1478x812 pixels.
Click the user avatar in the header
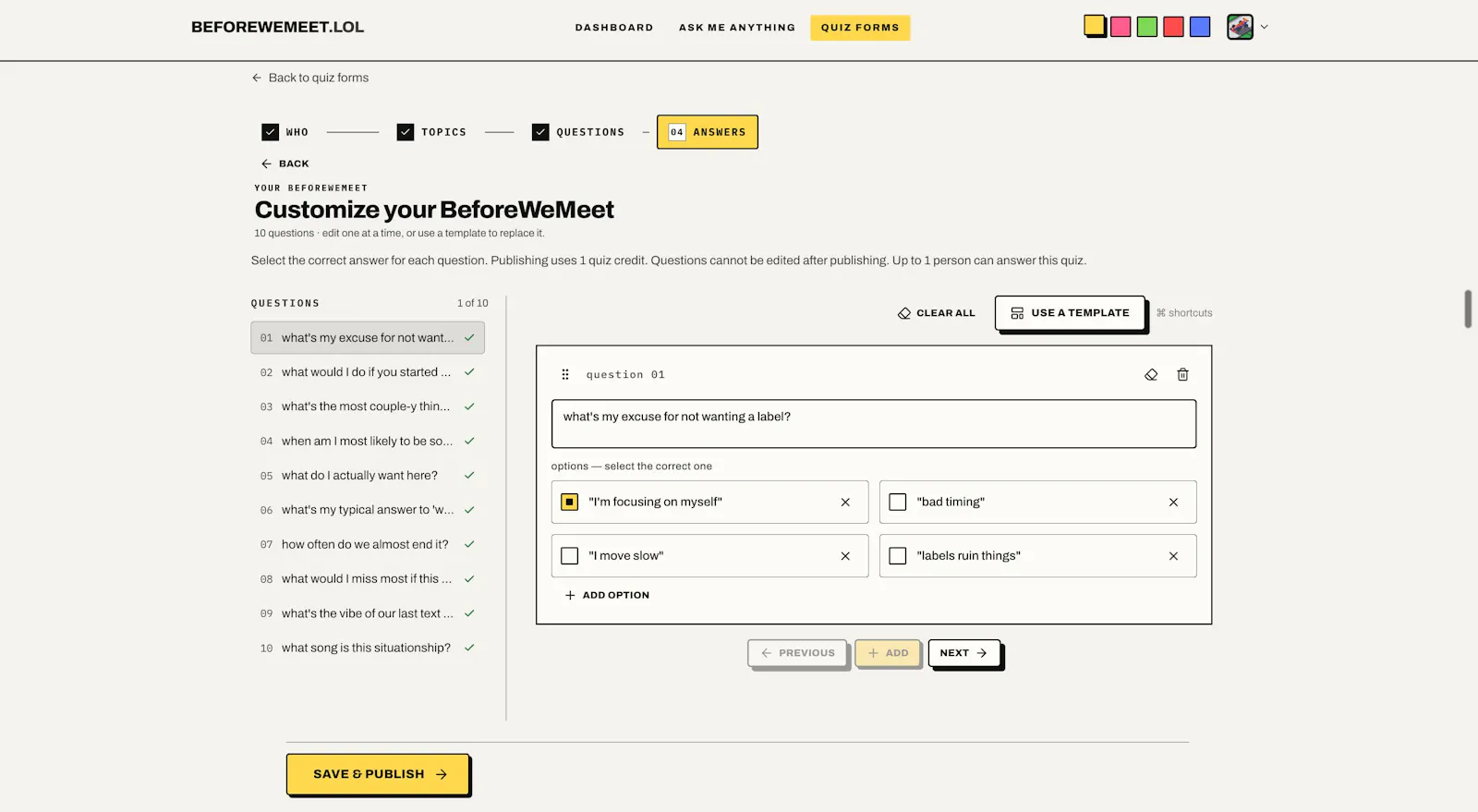(x=1240, y=27)
